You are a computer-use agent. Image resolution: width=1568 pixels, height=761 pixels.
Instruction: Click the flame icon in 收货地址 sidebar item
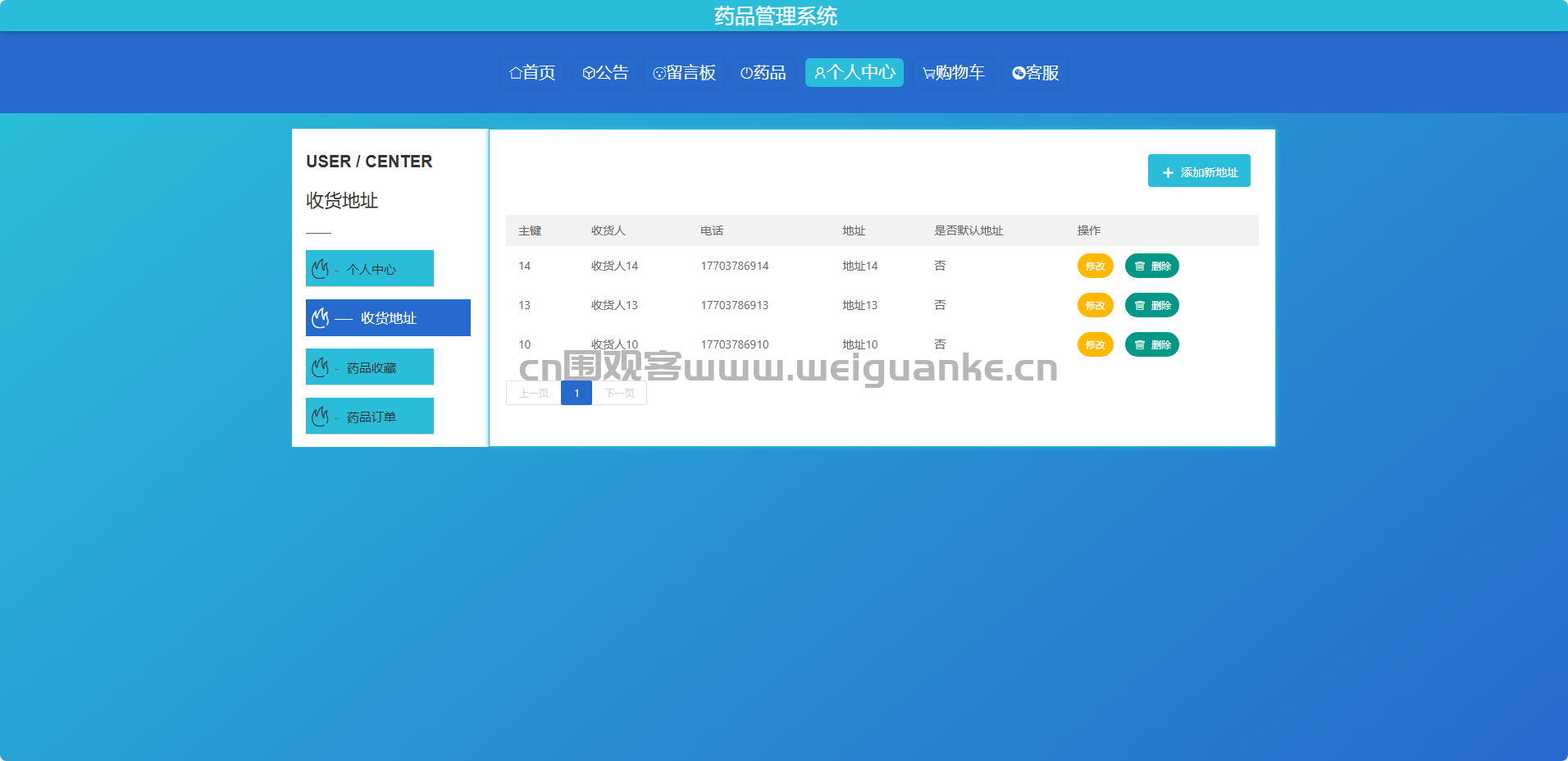pos(320,317)
